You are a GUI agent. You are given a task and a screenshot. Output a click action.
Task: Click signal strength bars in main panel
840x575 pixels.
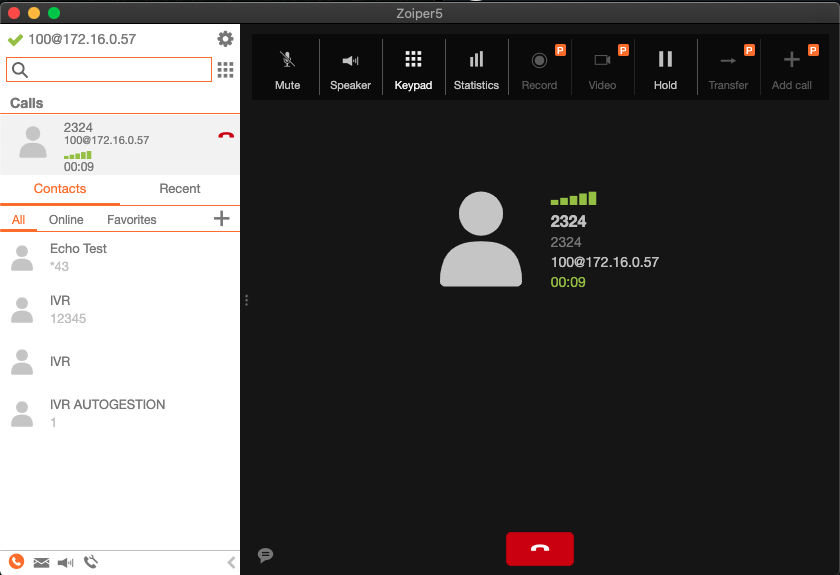[x=573, y=198]
